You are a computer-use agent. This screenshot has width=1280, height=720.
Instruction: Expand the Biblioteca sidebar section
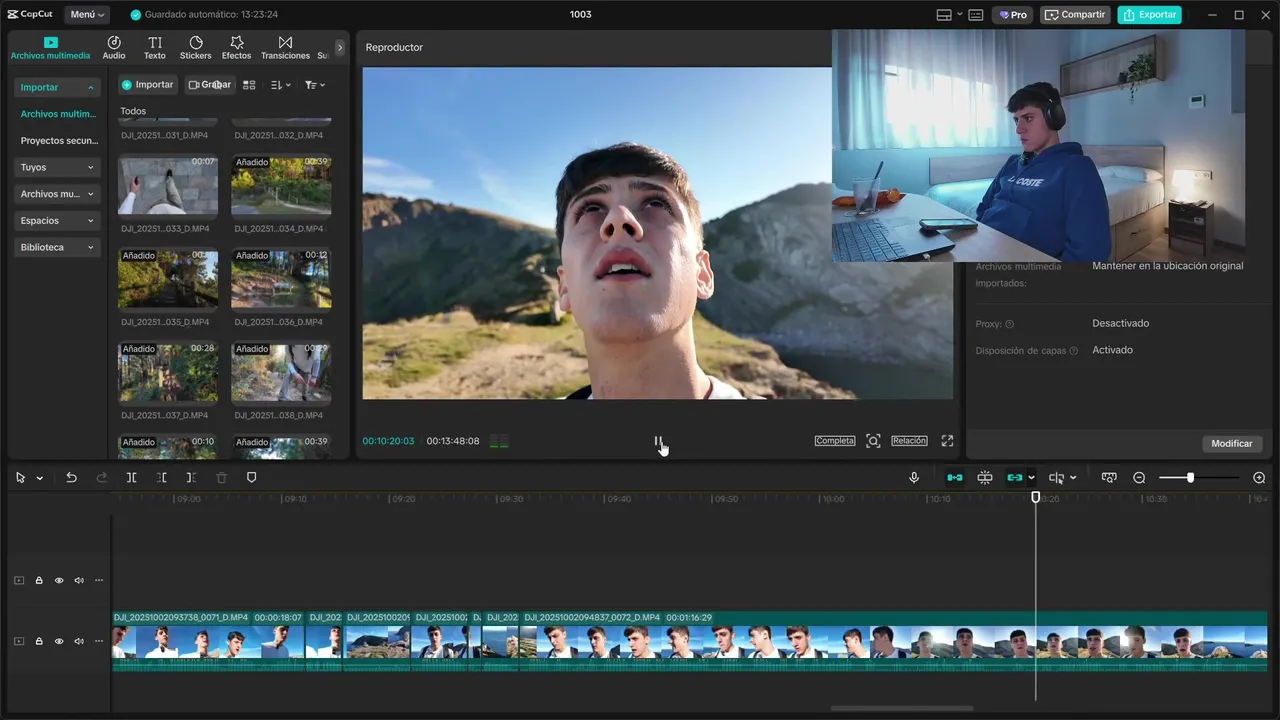point(57,247)
